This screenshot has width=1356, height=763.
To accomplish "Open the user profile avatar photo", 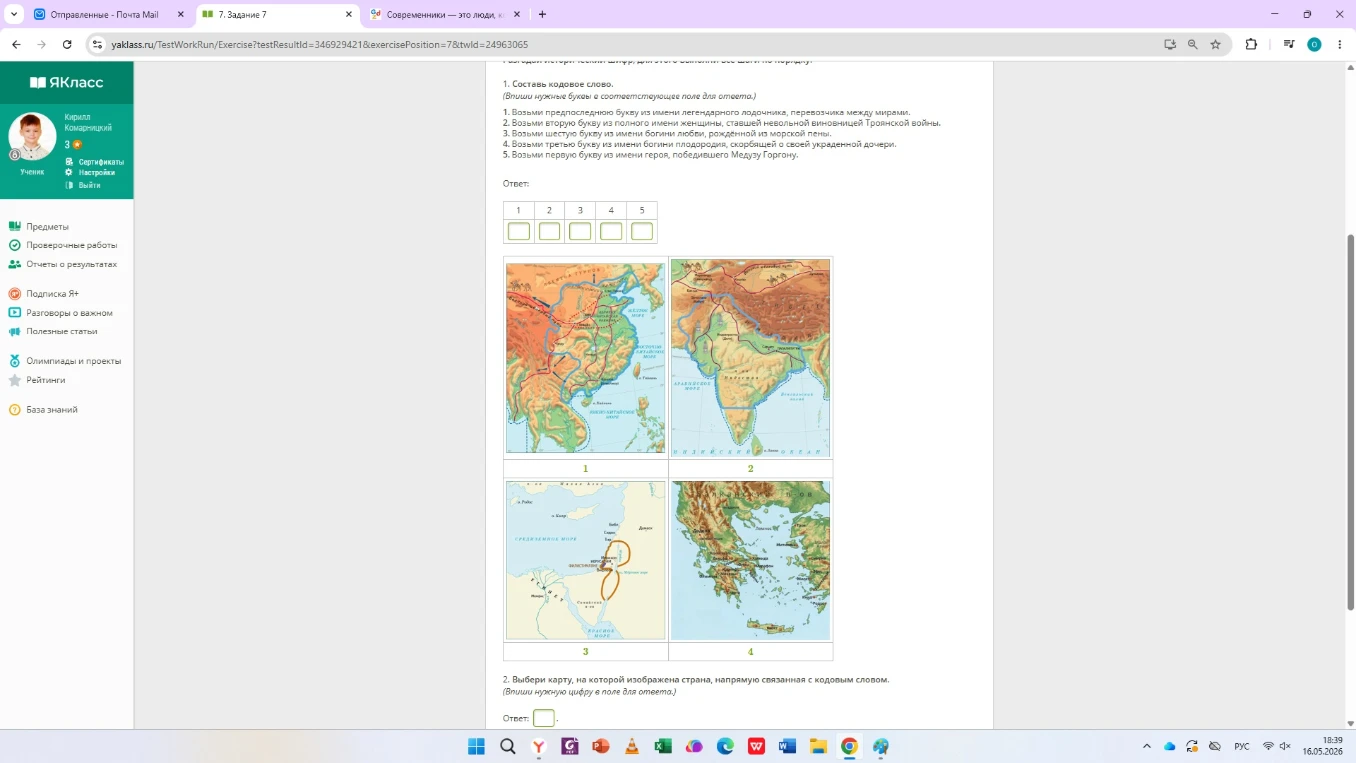I will coord(32,137).
